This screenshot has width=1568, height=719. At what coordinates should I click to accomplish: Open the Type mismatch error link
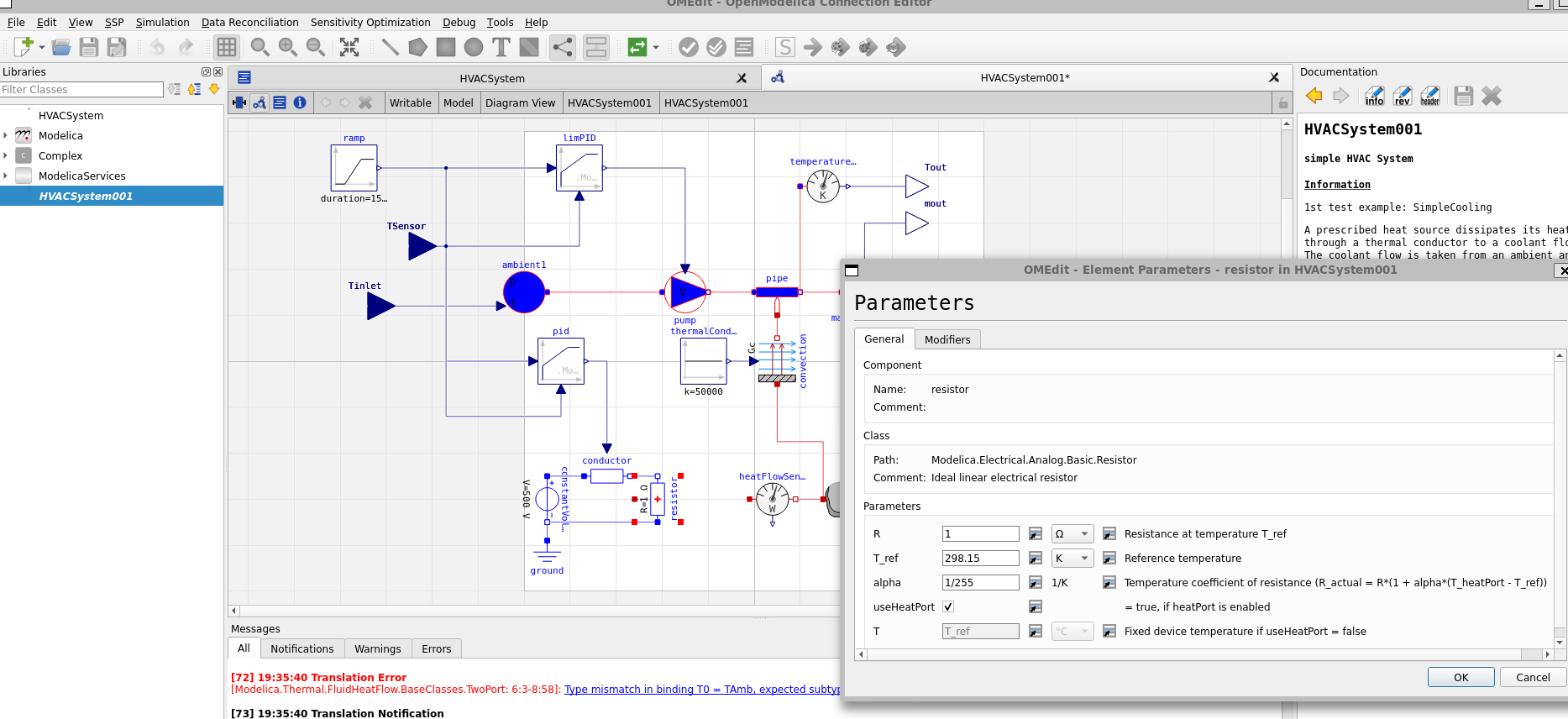pos(702,690)
